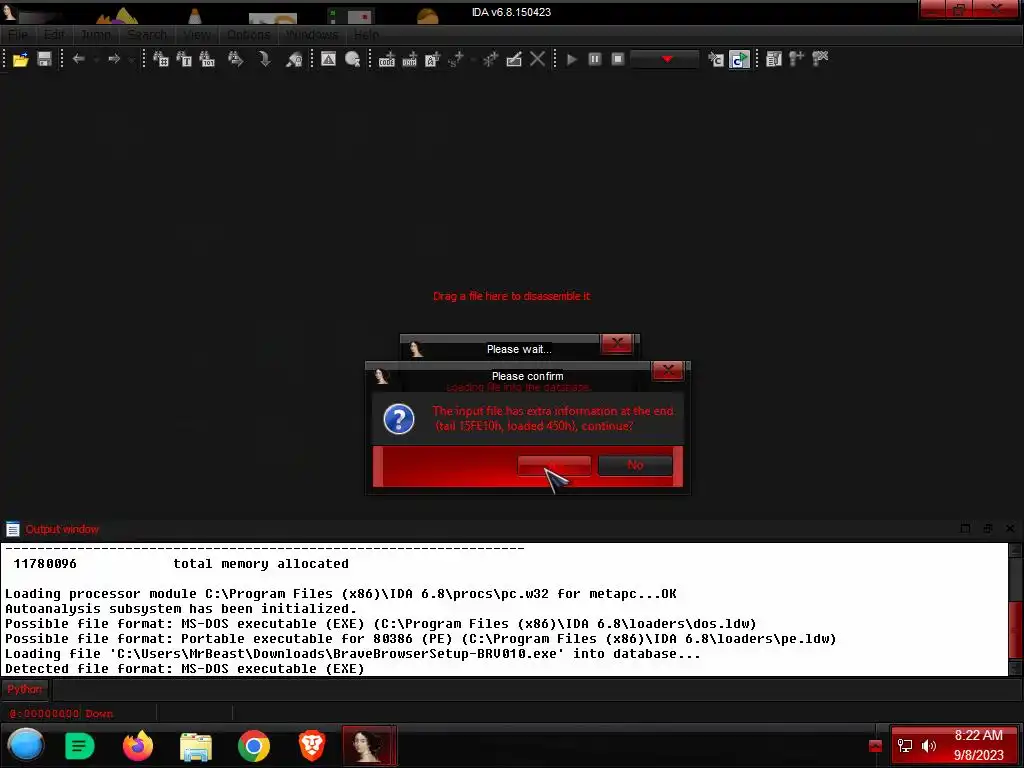Click the highlighted green-arrow C toolbar icon

point(739,59)
